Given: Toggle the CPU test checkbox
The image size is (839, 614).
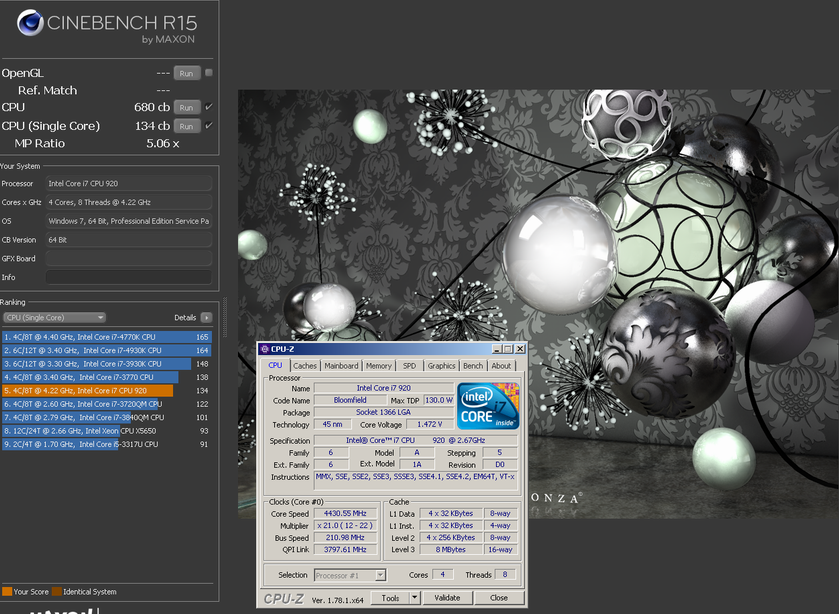Looking at the screenshot, I should click(x=209, y=107).
